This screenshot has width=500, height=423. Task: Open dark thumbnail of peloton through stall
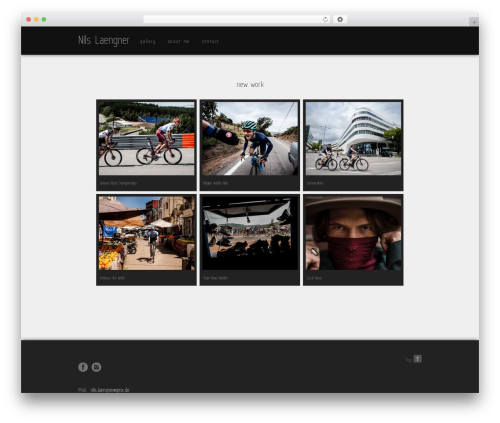point(250,233)
